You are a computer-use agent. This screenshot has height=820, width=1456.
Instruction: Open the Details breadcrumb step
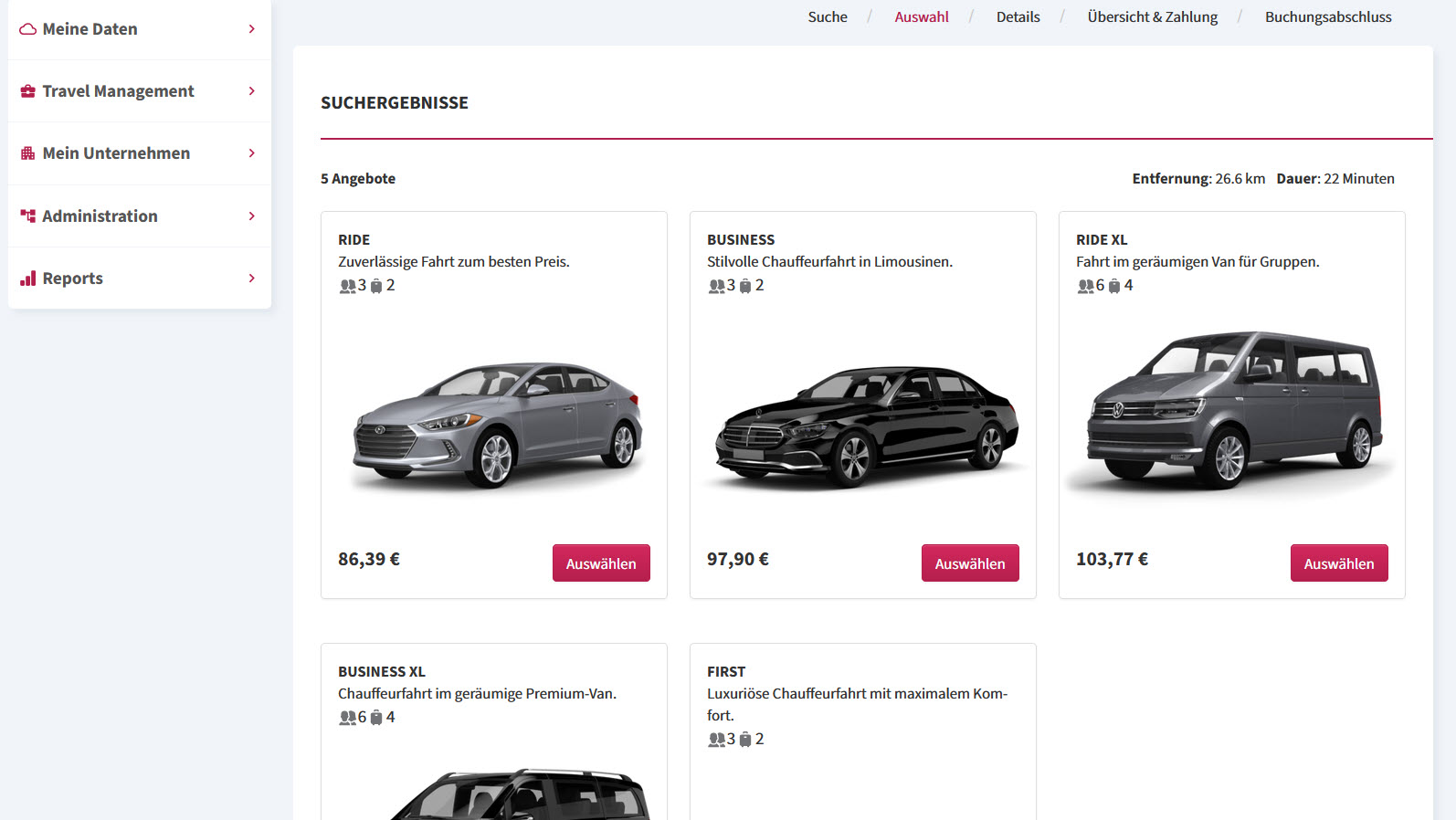pyautogui.click(x=1018, y=17)
